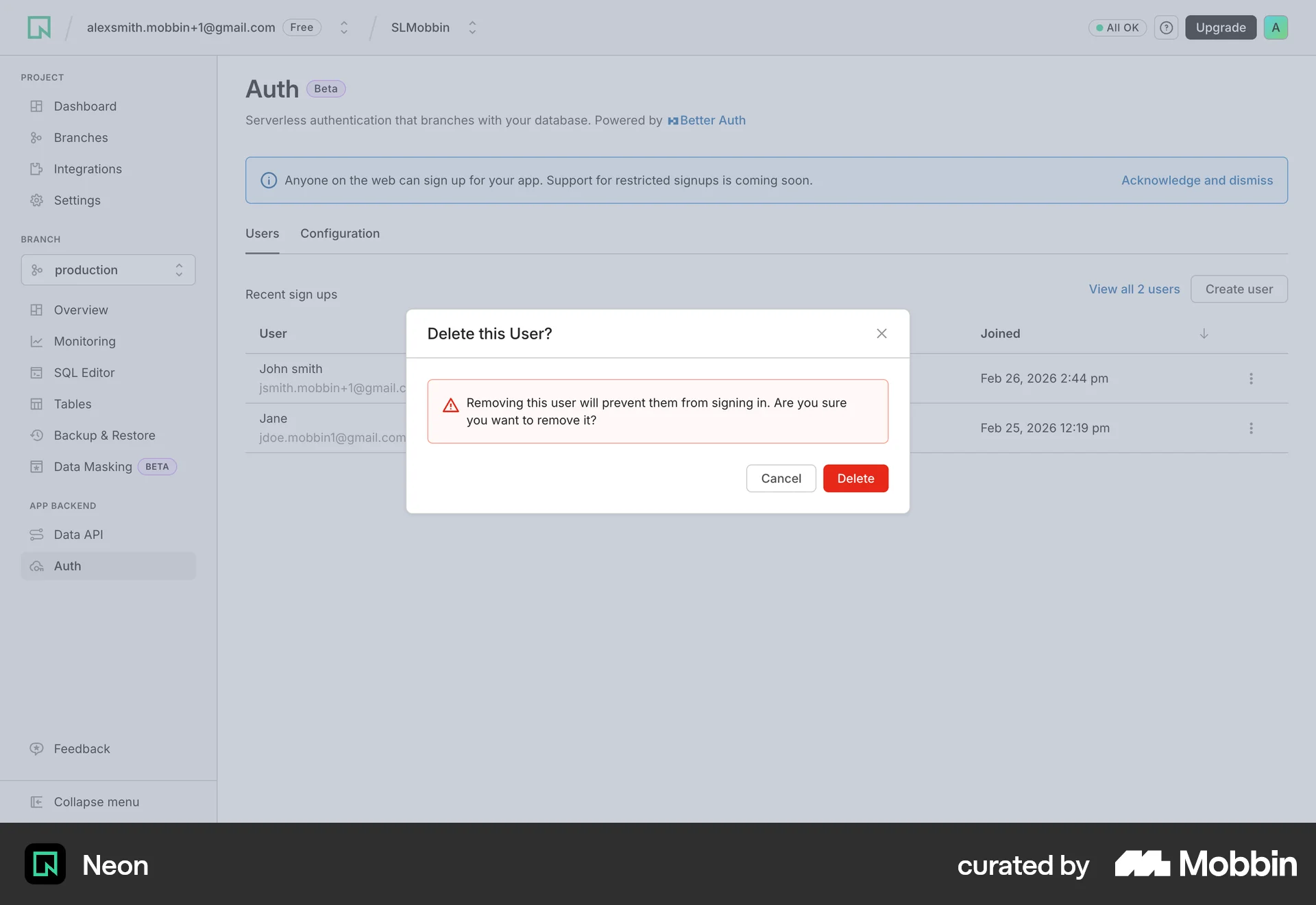
Task: Open the production branch dropdown
Action: tap(108, 270)
